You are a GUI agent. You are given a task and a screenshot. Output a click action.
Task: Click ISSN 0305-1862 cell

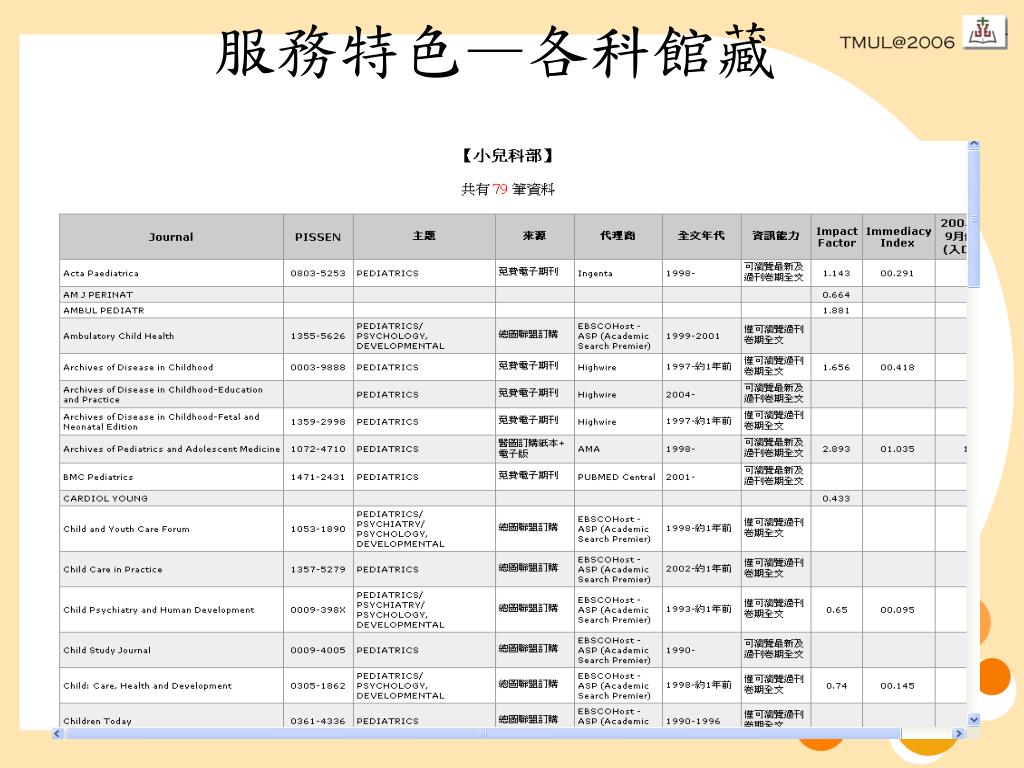tap(318, 686)
